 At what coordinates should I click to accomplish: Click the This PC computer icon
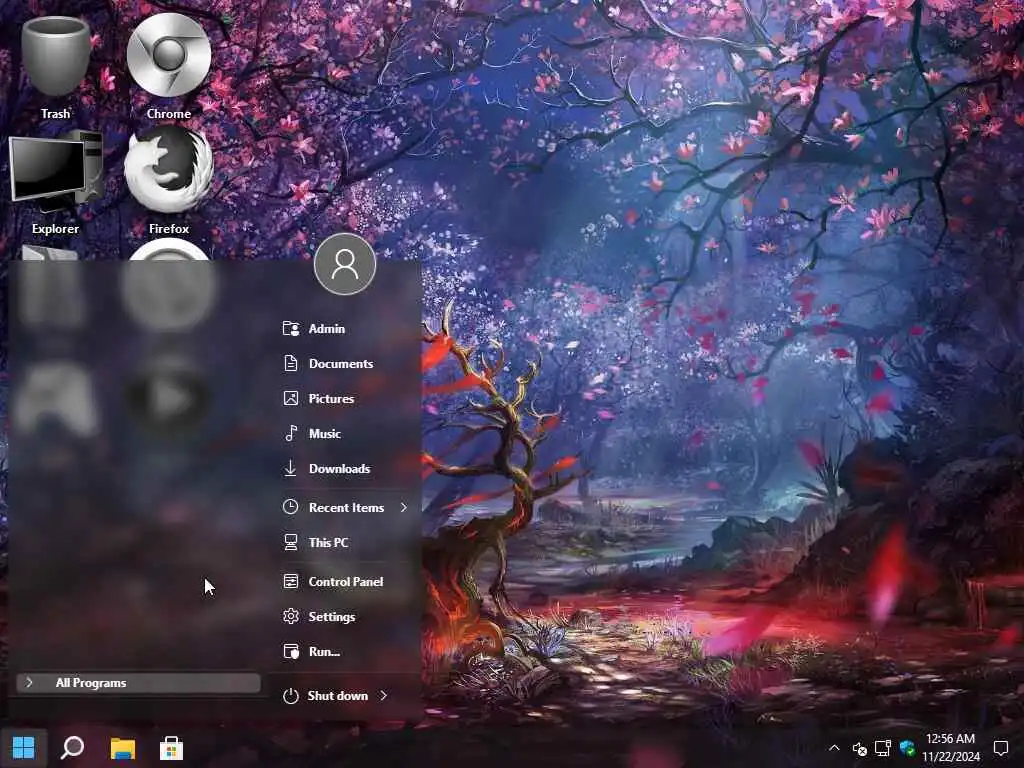291,542
